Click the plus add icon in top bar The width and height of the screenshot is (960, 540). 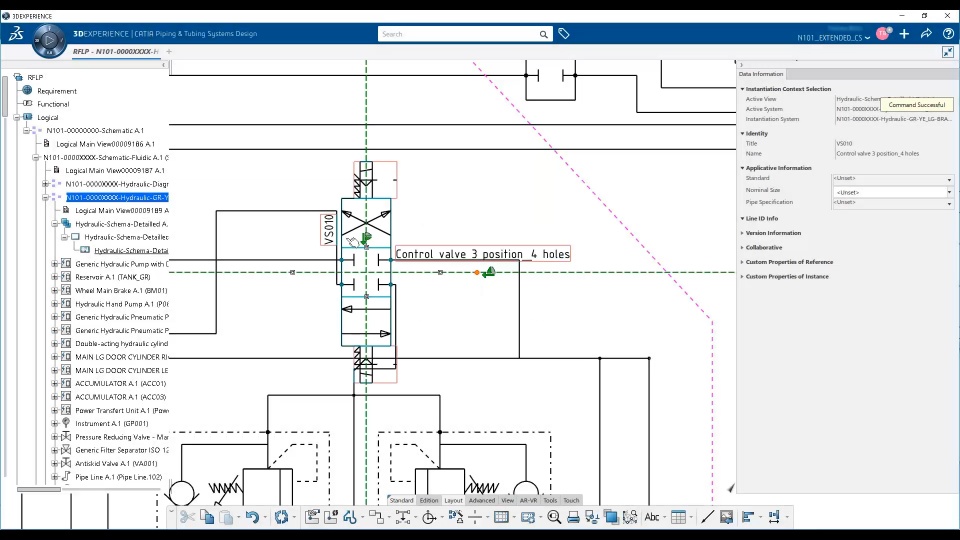tap(904, 34)
